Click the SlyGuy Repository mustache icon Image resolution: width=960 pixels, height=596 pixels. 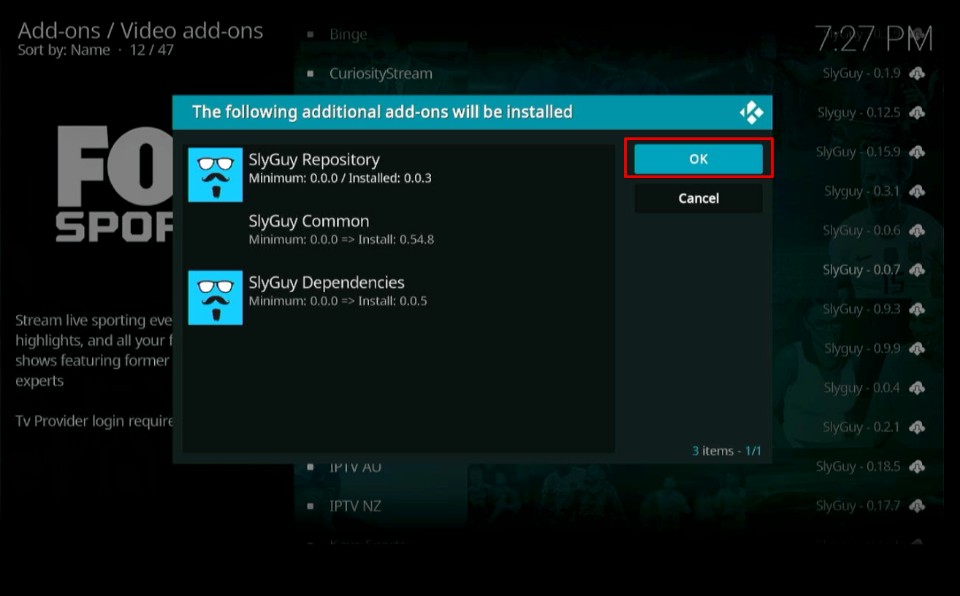coord(215,175)
